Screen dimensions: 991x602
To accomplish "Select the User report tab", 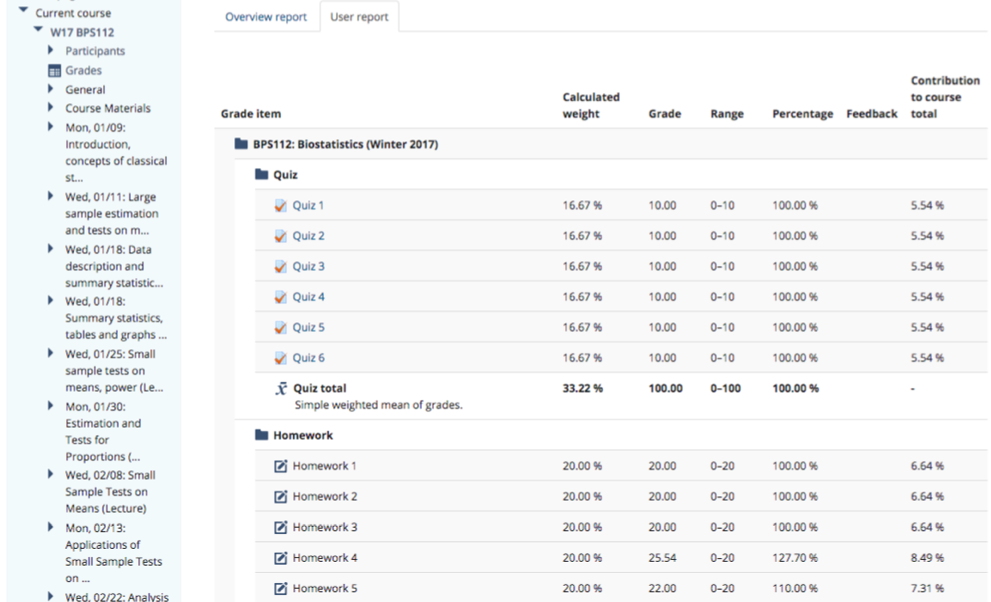I will click(359, 17).
